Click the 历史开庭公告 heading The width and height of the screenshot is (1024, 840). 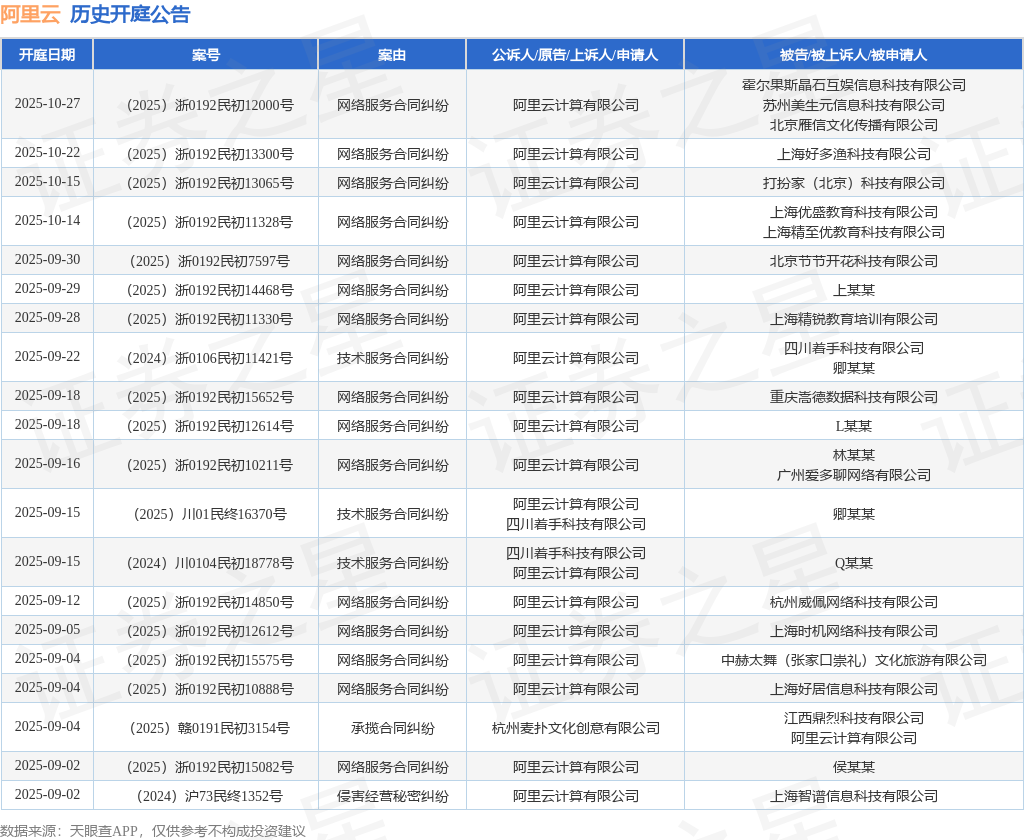[130, 14]
